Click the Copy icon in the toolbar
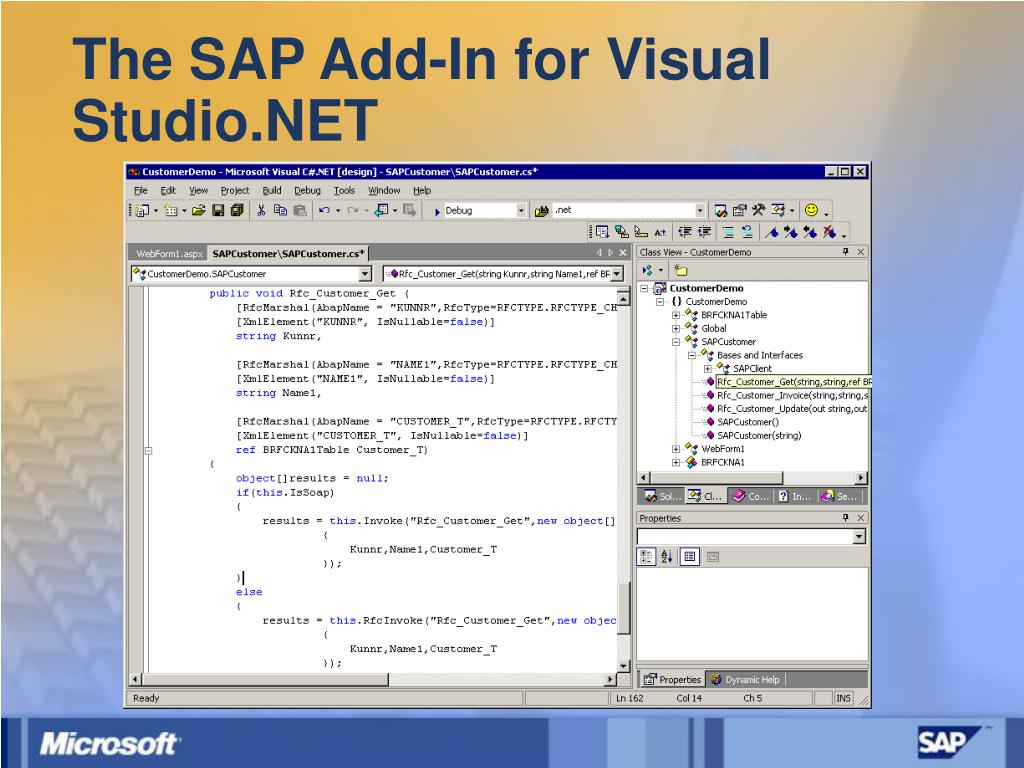The image size is (1024, 768). (280, 211)
